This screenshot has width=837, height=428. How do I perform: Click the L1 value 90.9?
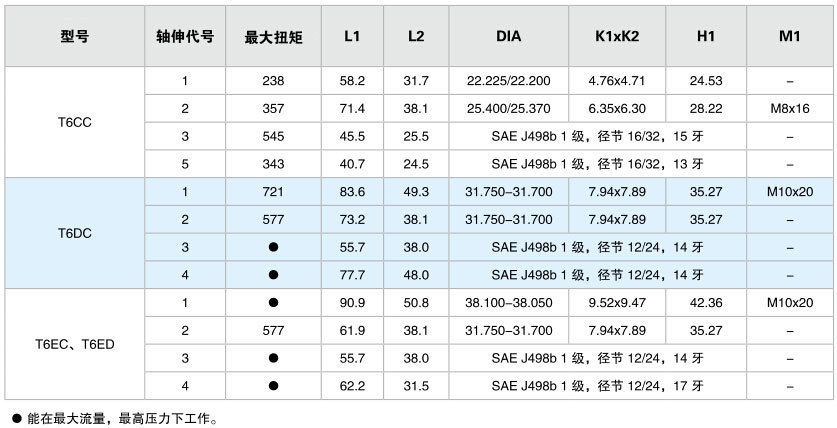tap(351, 302)
